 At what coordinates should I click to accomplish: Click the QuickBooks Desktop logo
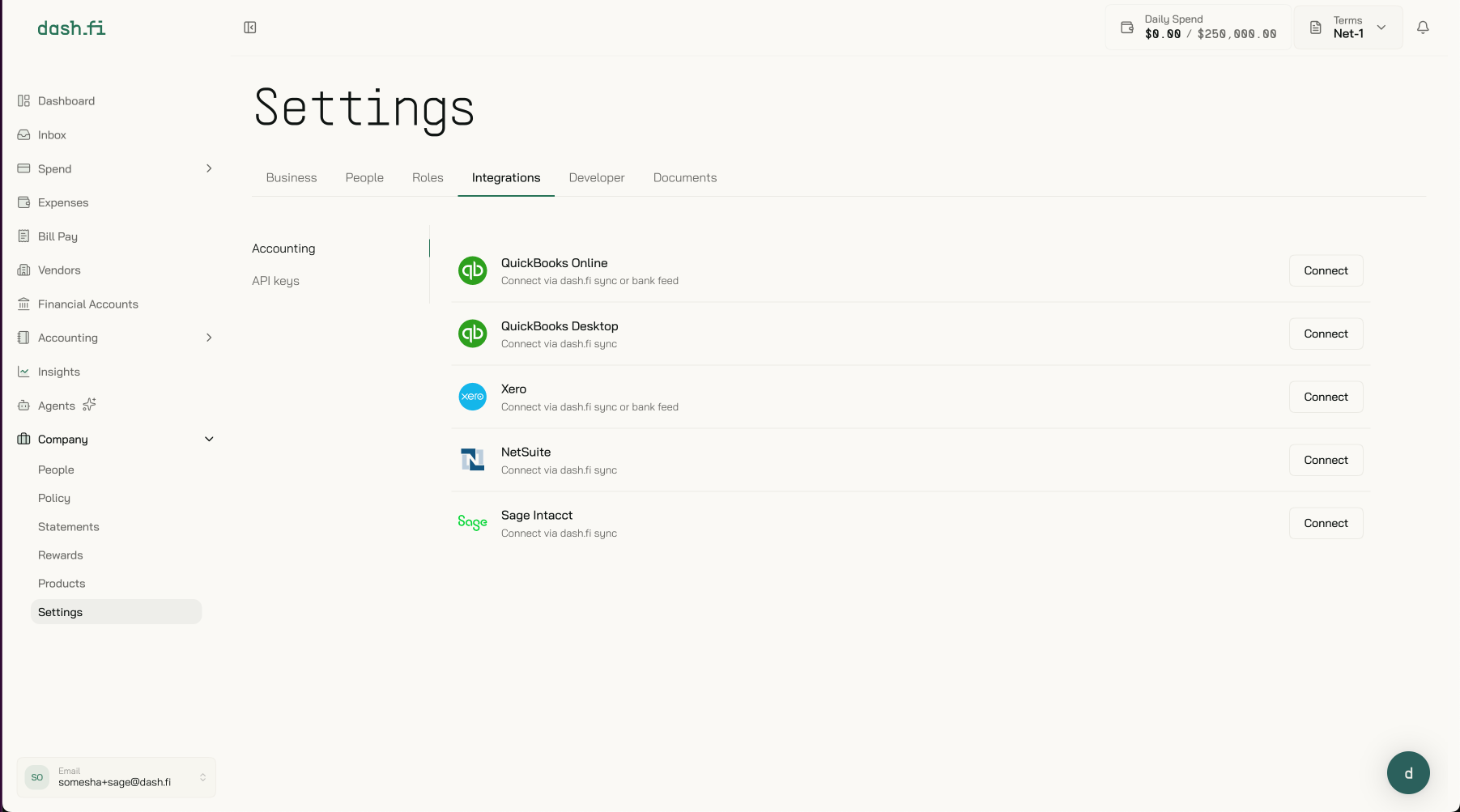[x=473, y=334]
